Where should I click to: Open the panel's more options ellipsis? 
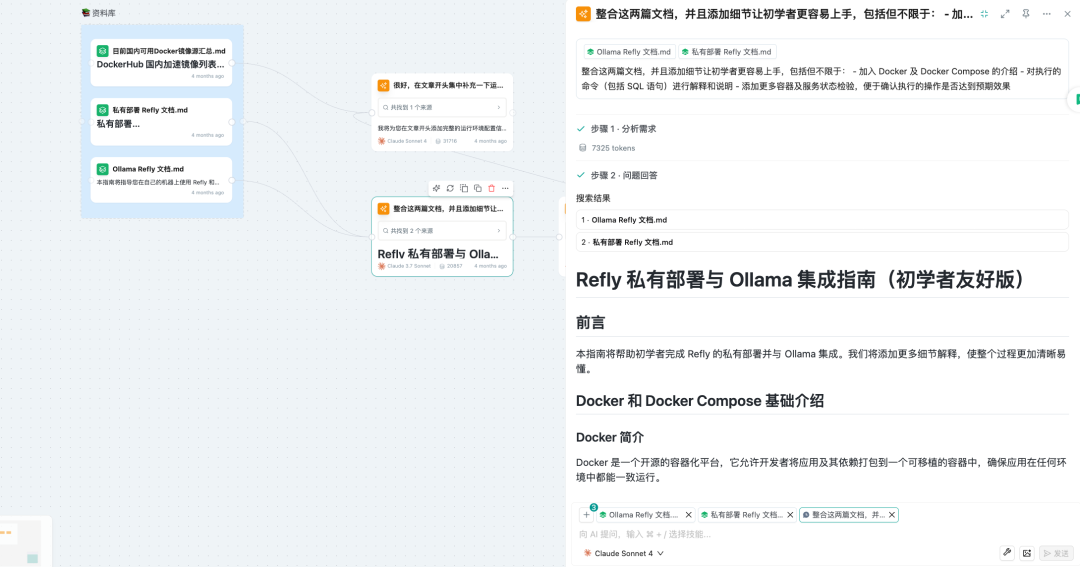click(x=1046, y=14)
